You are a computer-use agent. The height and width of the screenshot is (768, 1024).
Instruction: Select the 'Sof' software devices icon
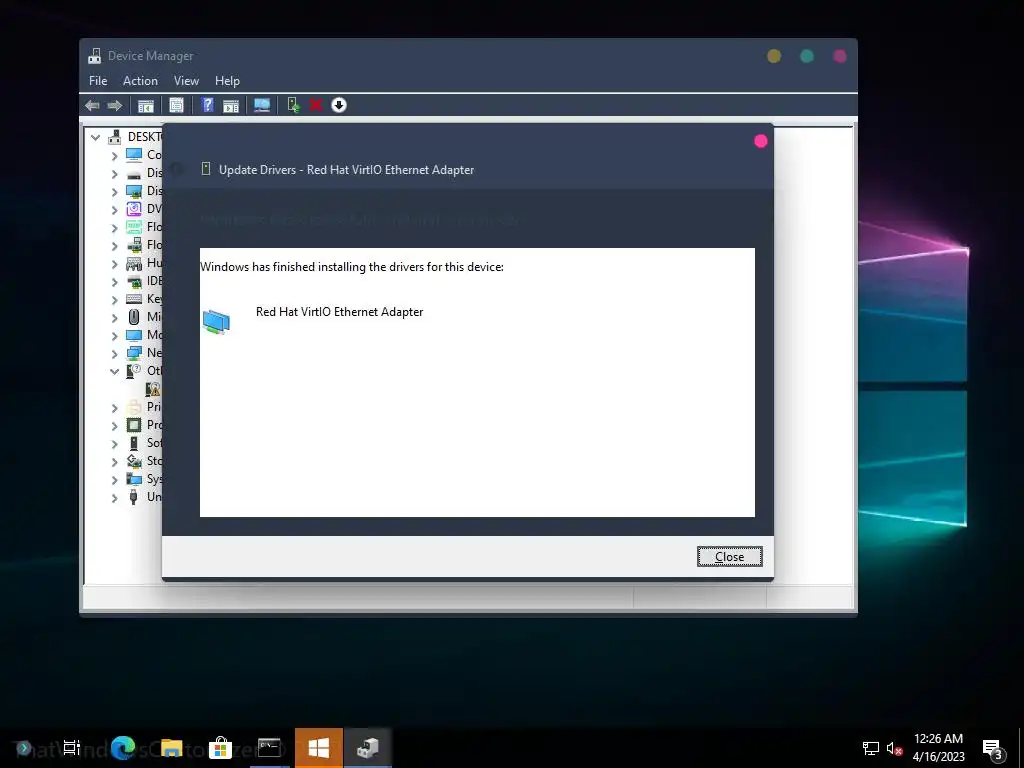pyautogui.click(x=134, y=443)
